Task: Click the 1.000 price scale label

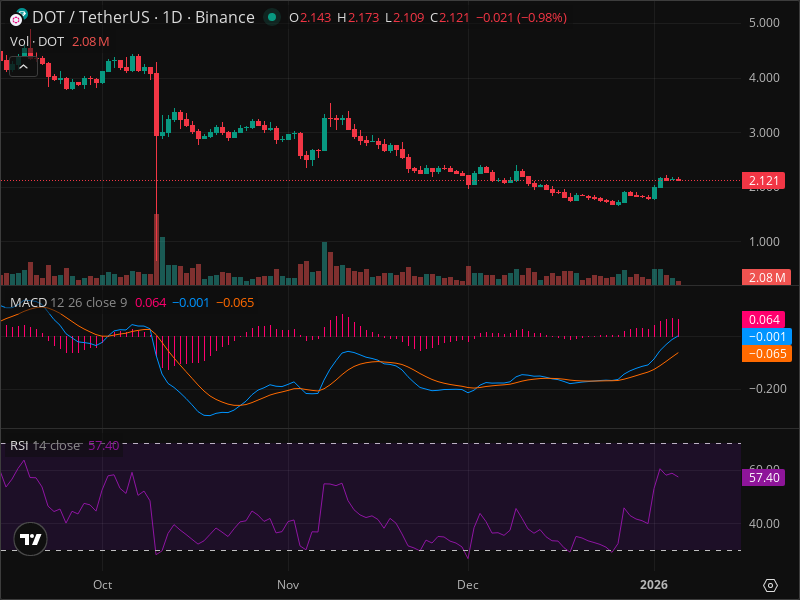Action: pos(764,241)
